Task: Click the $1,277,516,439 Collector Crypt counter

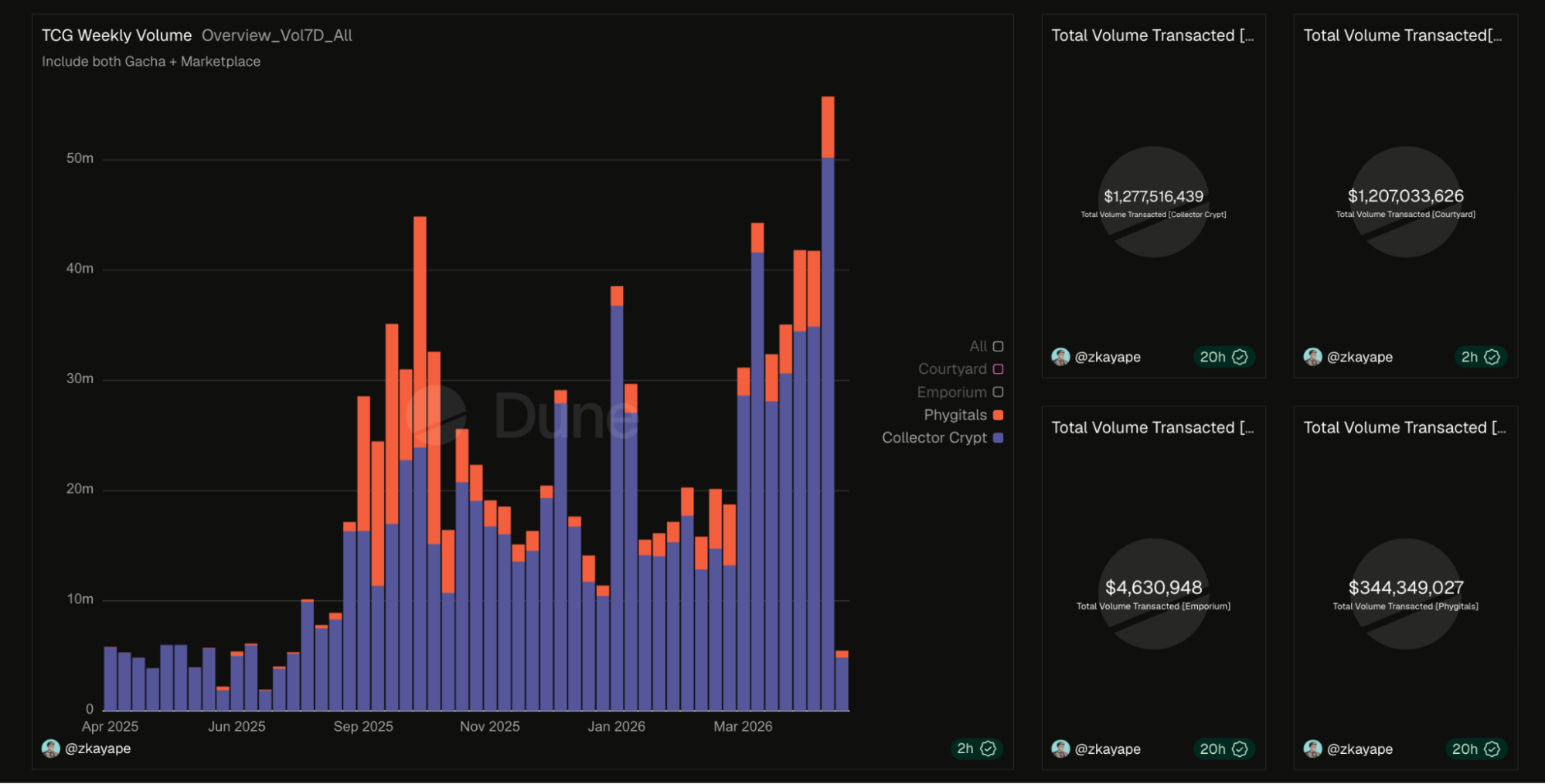Action: pyautogui.click(x=1153, y=196)
